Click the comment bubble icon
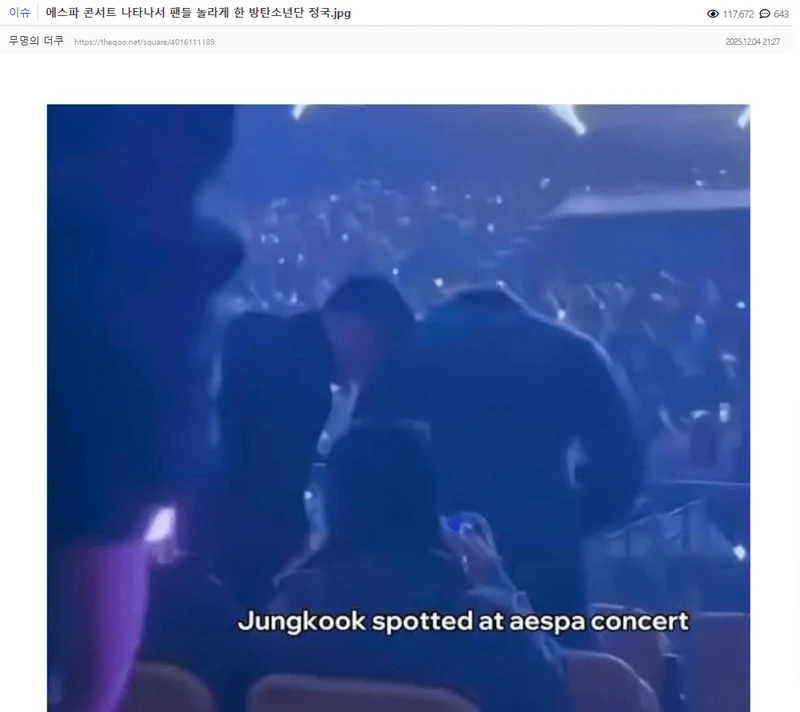The image size is (800, 712). click(764, 14)
